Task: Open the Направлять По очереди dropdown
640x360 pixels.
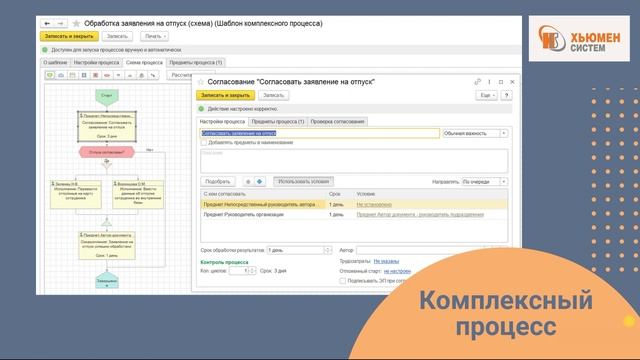Action: 504,182
